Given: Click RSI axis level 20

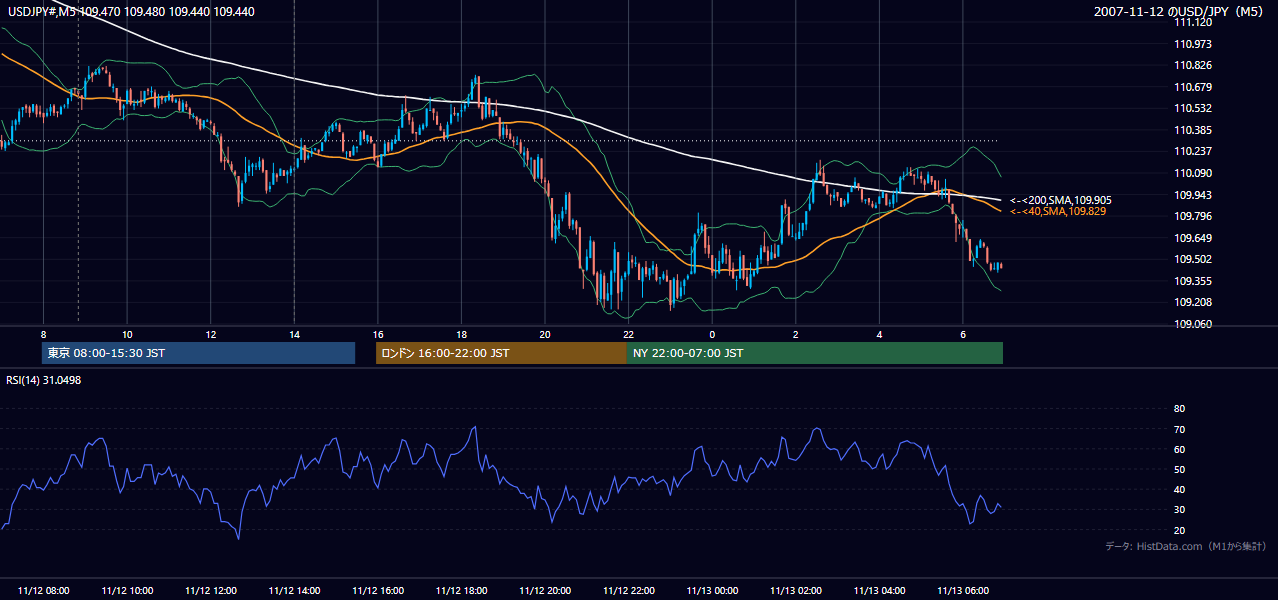Looking at the screenshot, I should [1179, 530].
